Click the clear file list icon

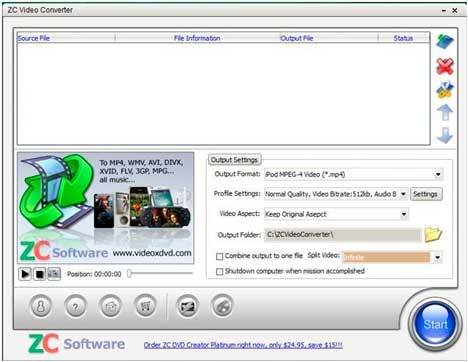pos(445,89)
